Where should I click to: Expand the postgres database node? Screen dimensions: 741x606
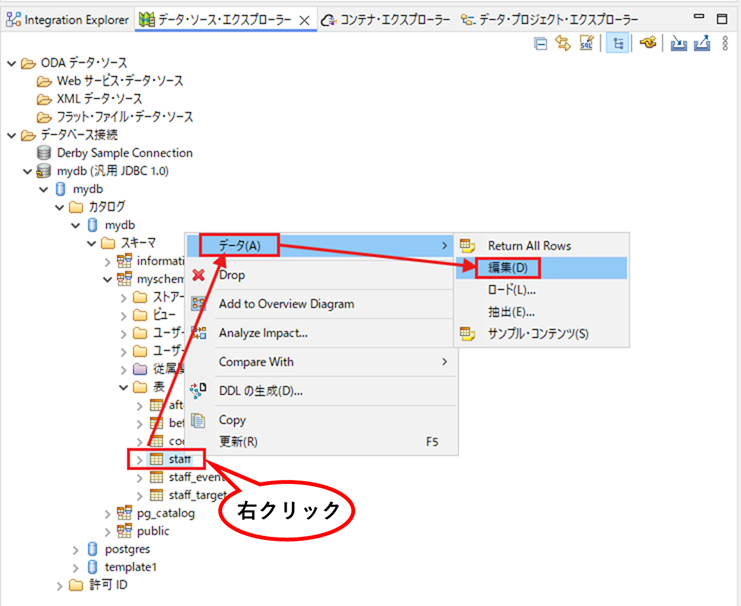pos(76,550)
